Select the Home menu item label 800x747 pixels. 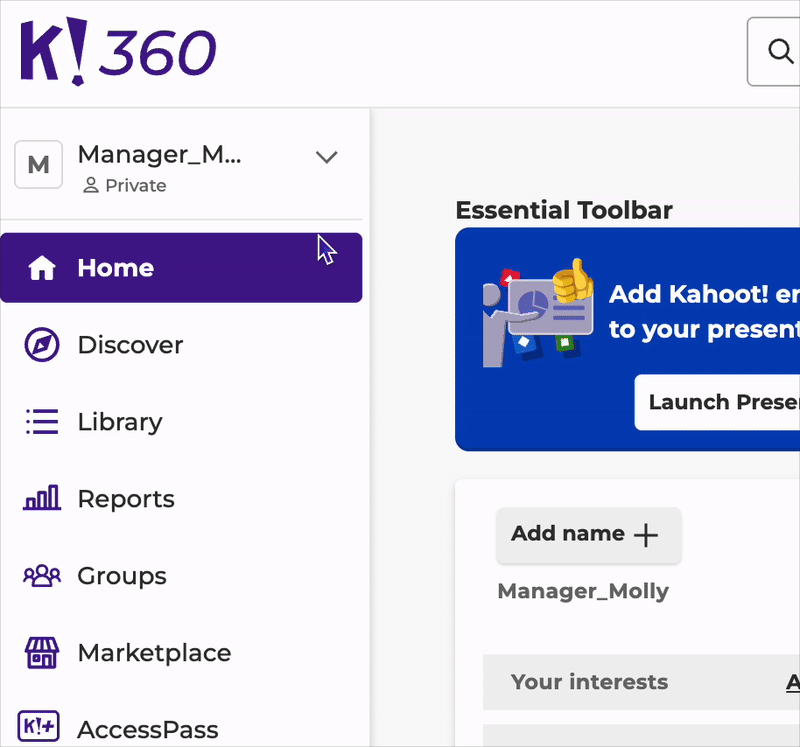click(116, 268)
